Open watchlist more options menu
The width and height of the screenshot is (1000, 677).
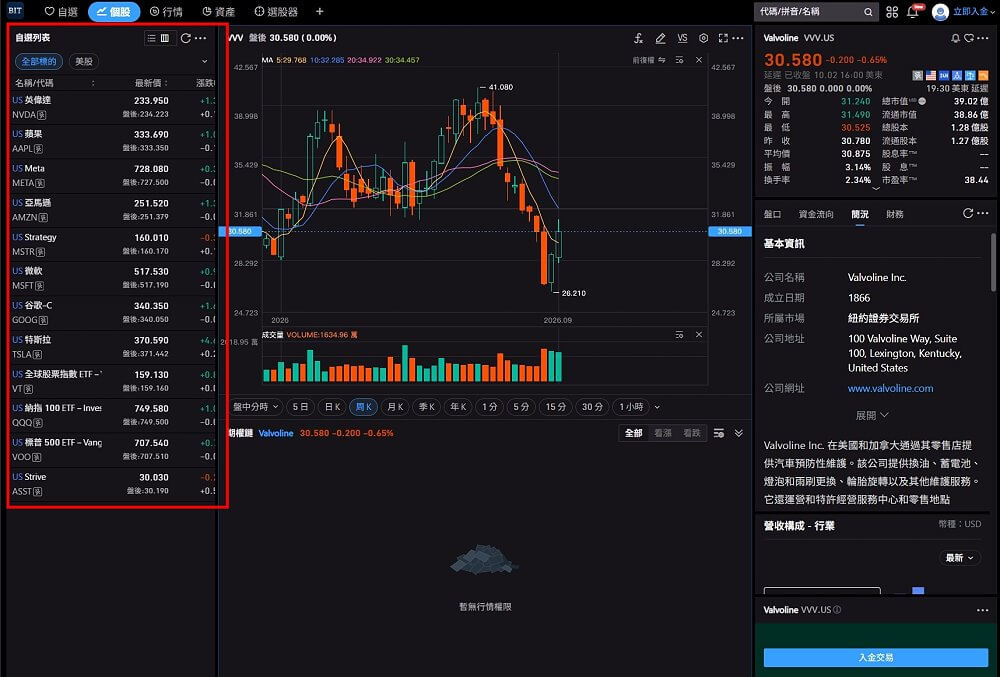point(200,38)
